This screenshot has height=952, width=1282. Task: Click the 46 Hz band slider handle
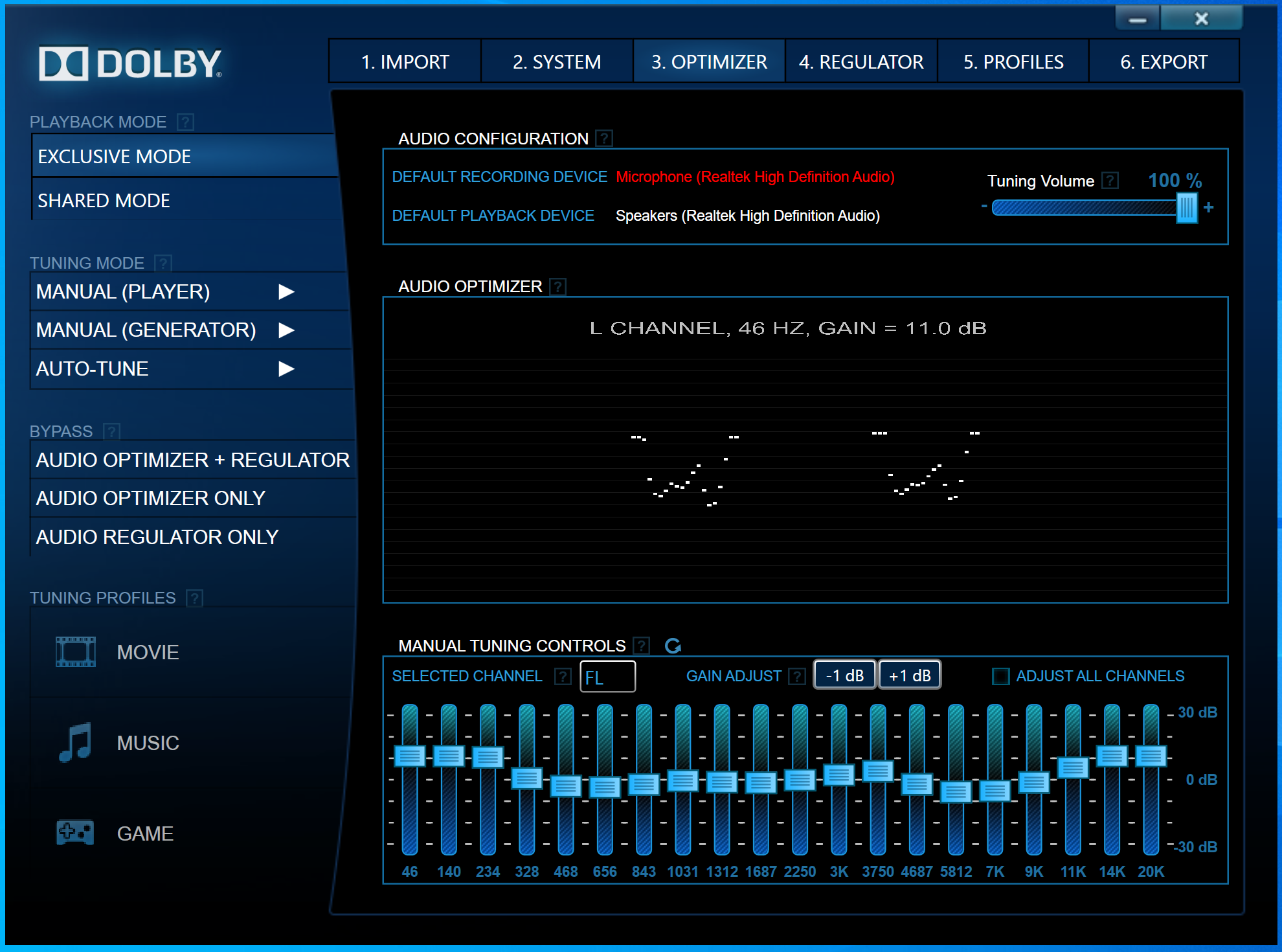coord(410,756)
